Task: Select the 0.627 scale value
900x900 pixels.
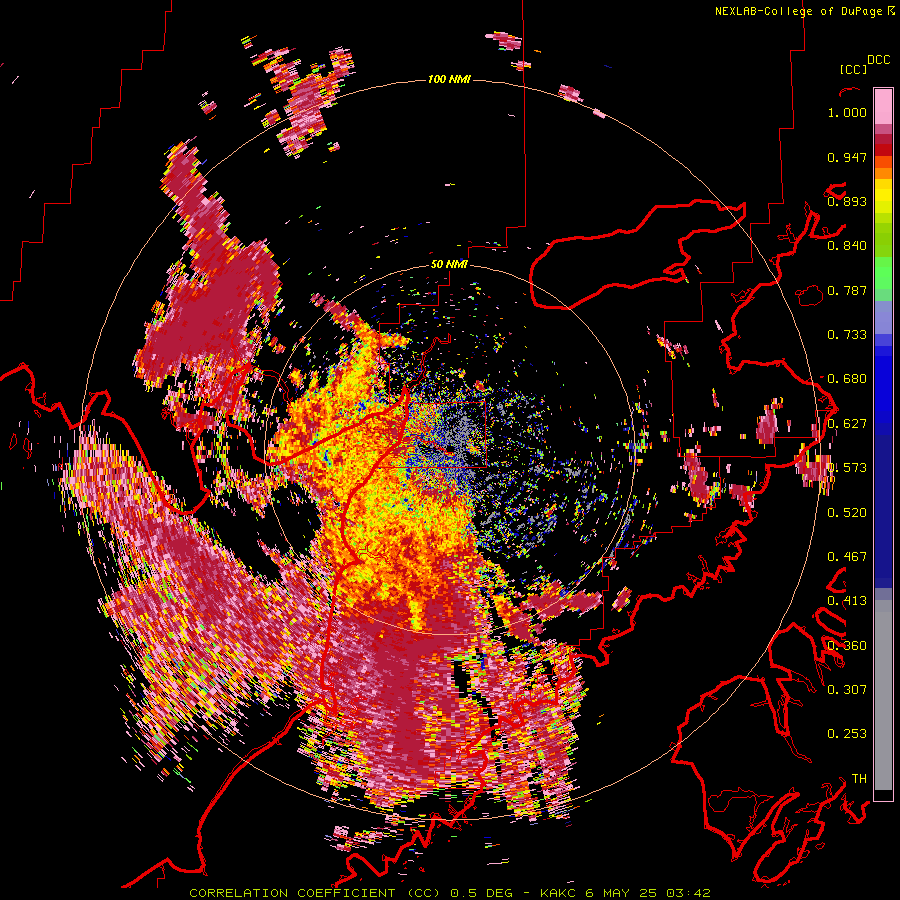Action: 847,424
